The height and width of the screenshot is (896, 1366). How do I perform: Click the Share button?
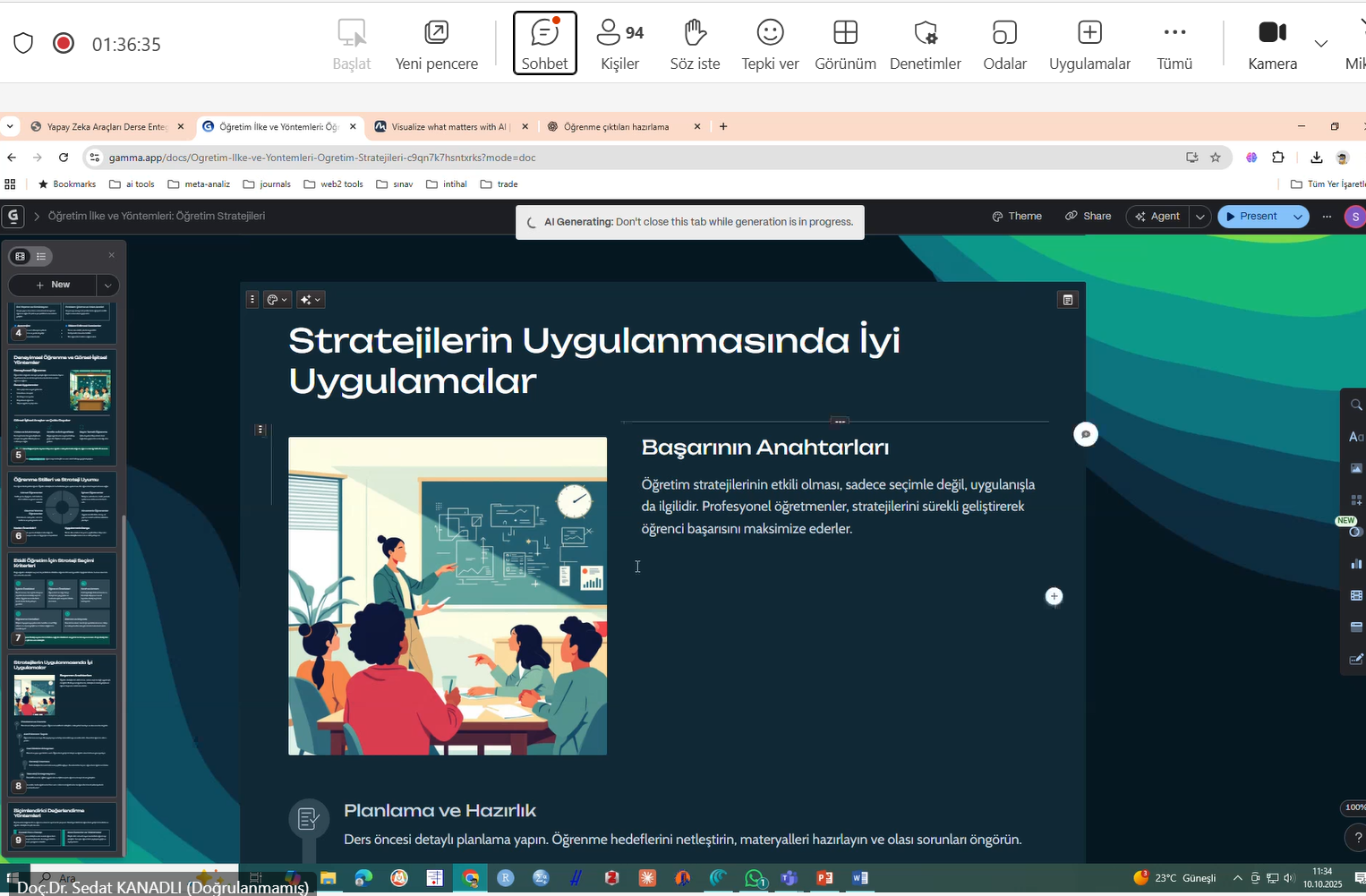pyautogui.click(x=1088, y=217)
